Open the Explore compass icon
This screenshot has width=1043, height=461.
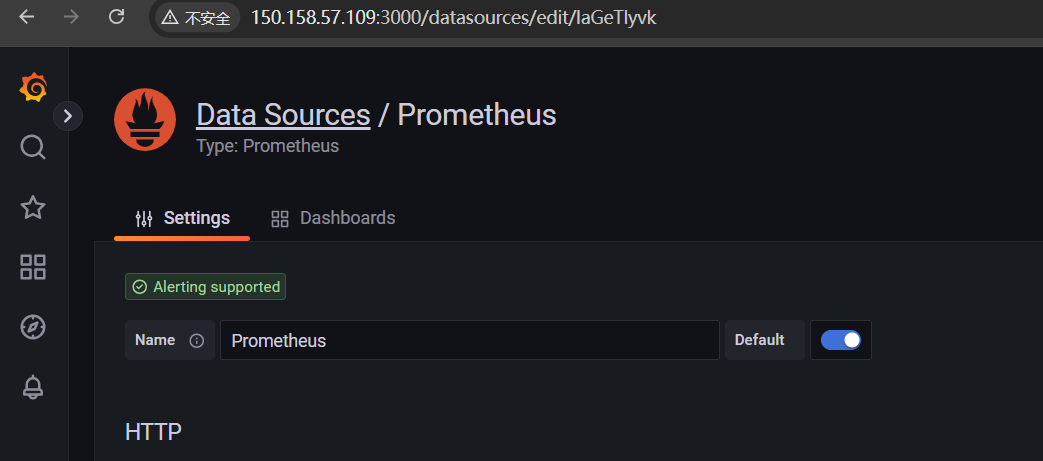pos(33,327)
